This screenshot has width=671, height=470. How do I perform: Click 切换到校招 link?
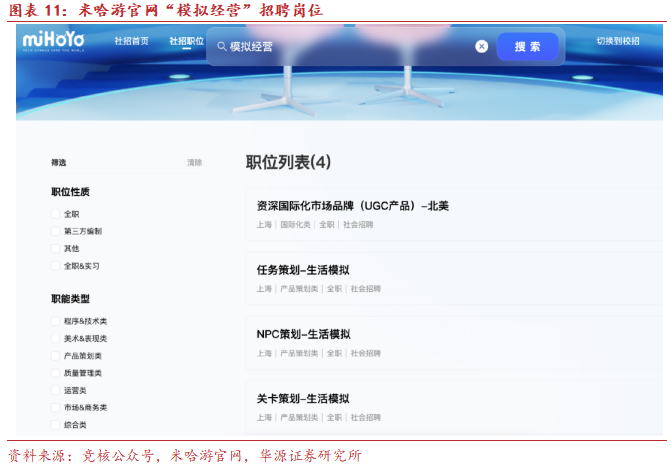[617, 42]
